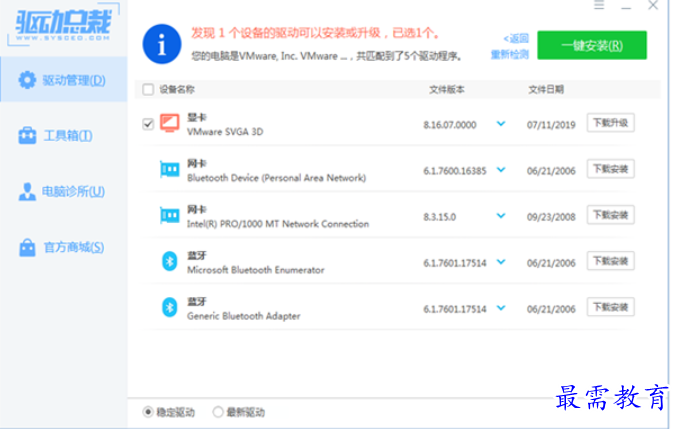
Task: Click Bluetooth icon for Generic Bluetooth Adapter
Action: point(169,307)
